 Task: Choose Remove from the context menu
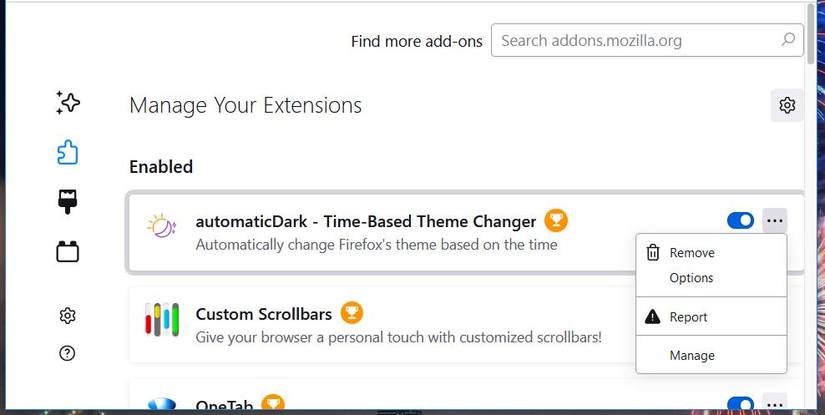click(691, 253)
